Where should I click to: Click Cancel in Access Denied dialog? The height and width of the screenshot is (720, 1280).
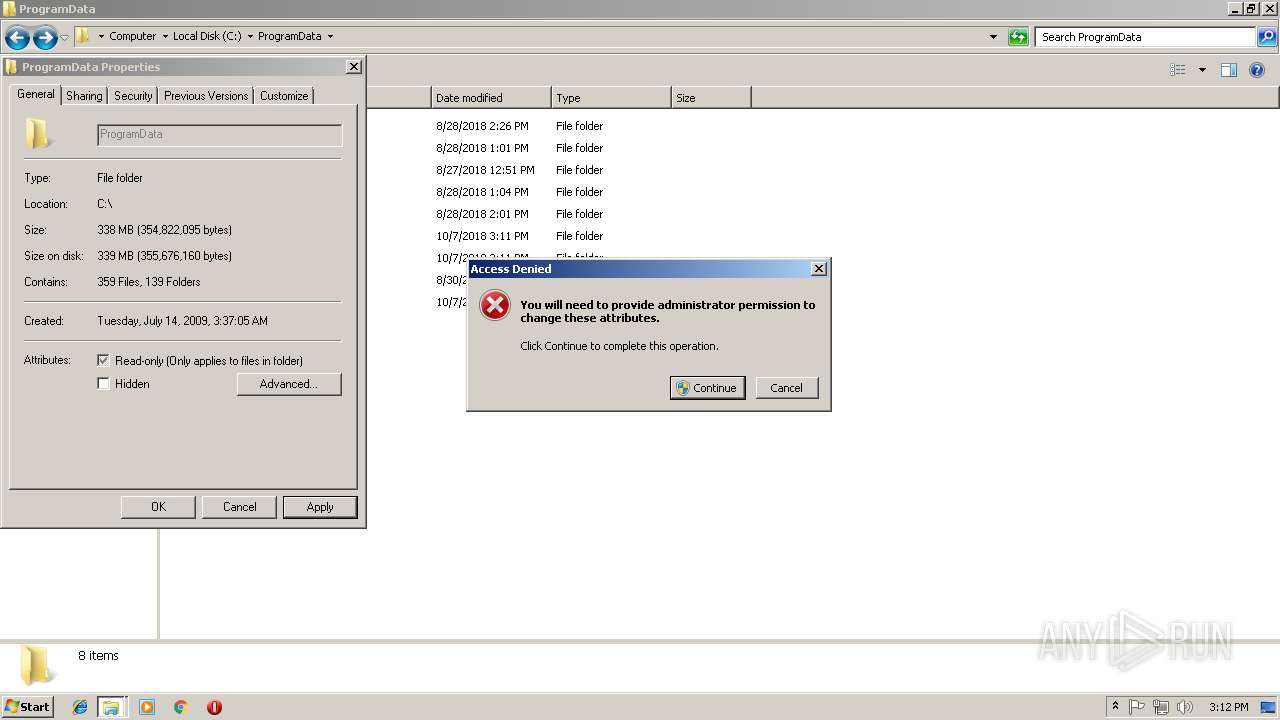pyautogui.click(x=786, y=388)
